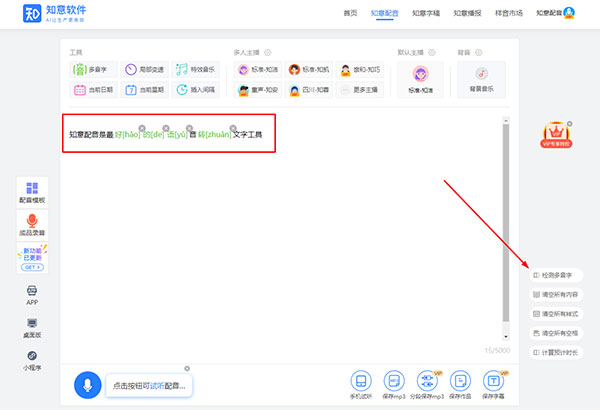
Task: Click the 插入间隔 insert pause tool
Action: 196,90
